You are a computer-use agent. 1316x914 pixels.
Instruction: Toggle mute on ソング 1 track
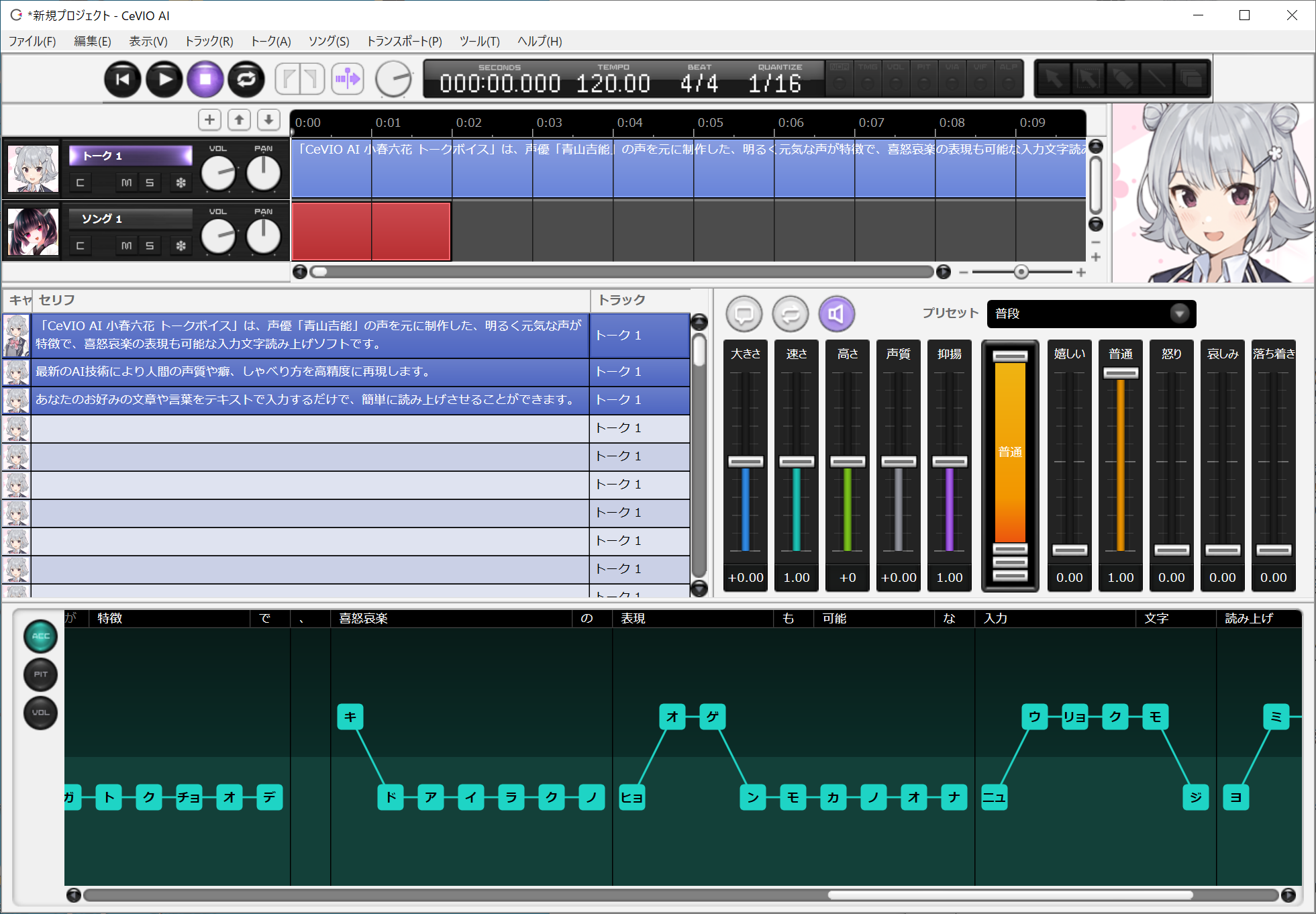(x=126, y=246)
